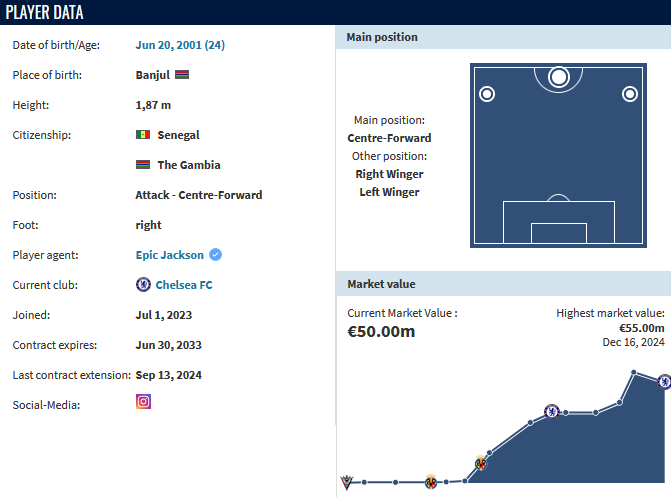
Task: Click the Sep 13, 2024 extension date
Action: coord(169,375)
